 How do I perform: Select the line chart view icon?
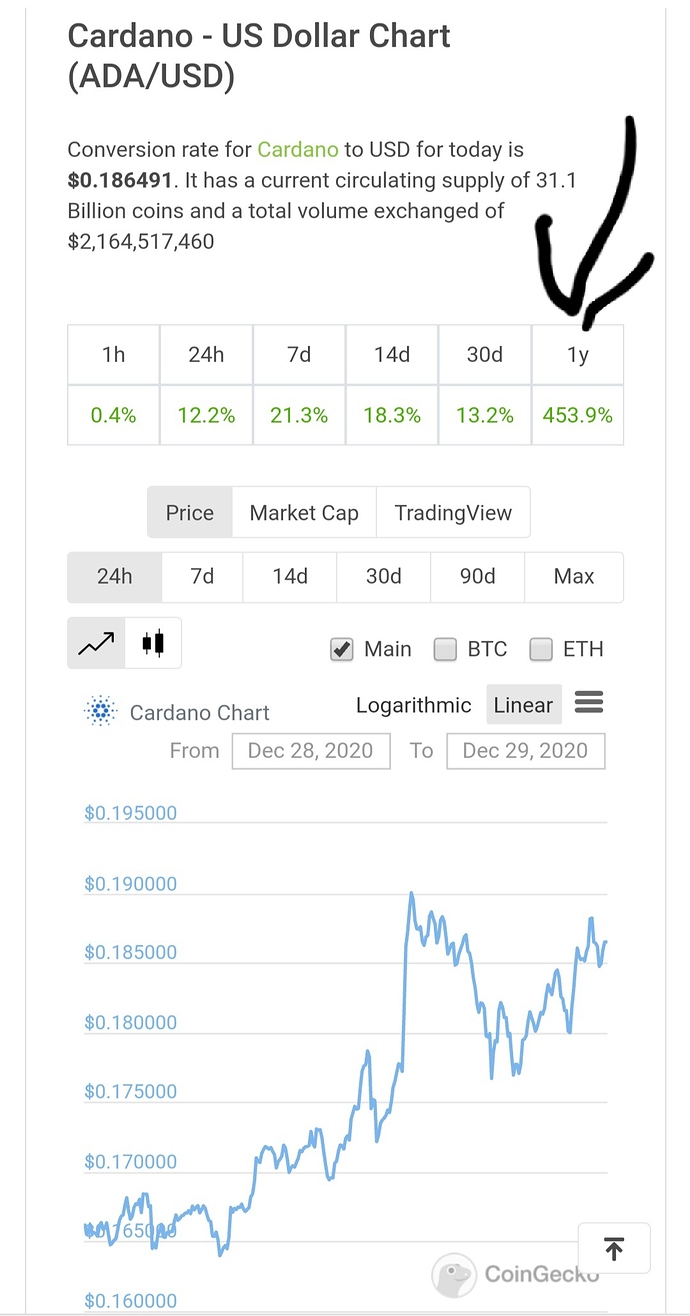96,643
